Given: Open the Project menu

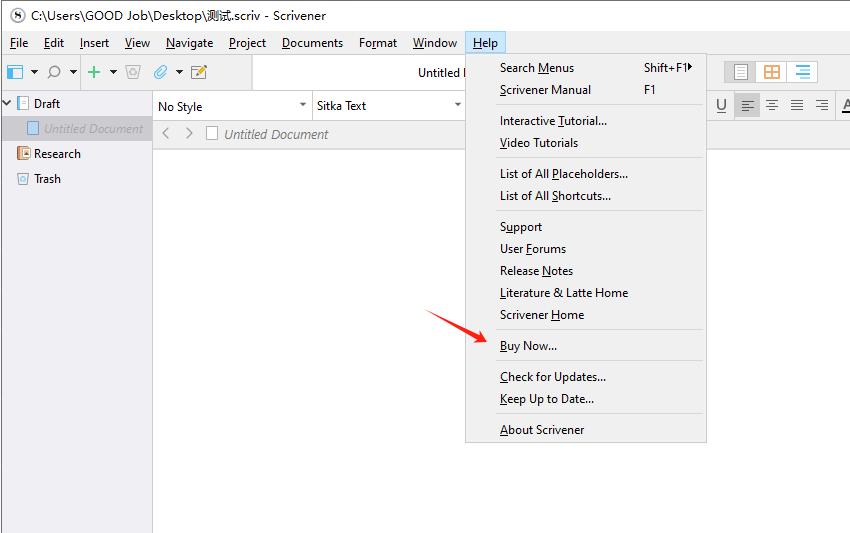Looking at the screenshot, I should click(x=247, y=43).
